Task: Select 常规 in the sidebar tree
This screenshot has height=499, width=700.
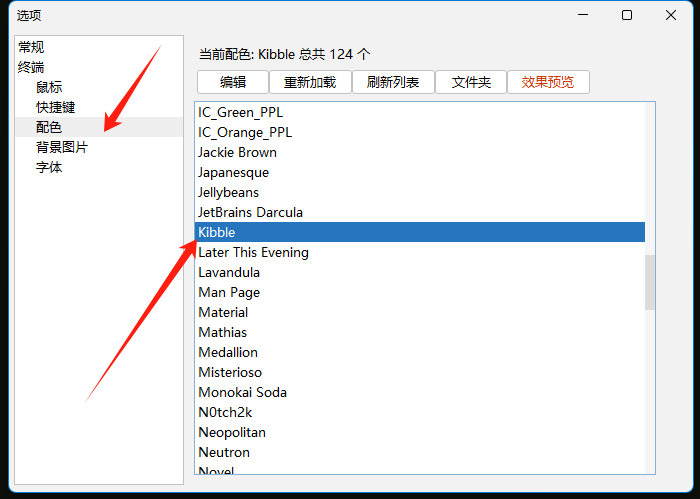Action: pos(31,47)
